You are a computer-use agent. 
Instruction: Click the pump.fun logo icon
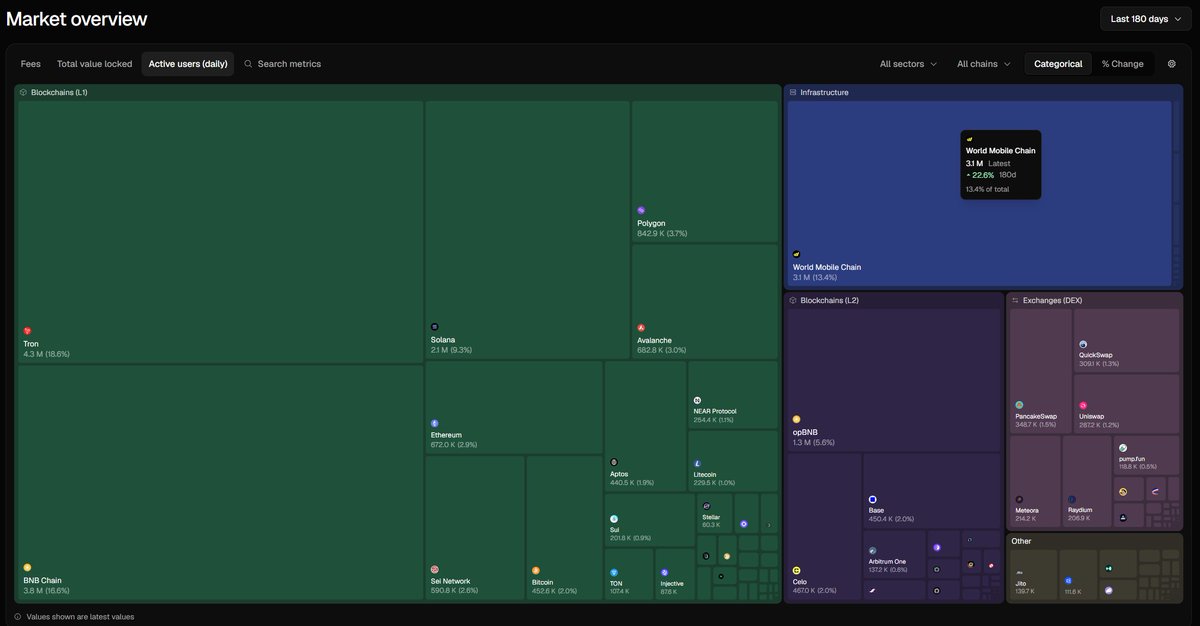pos(1123,448)
